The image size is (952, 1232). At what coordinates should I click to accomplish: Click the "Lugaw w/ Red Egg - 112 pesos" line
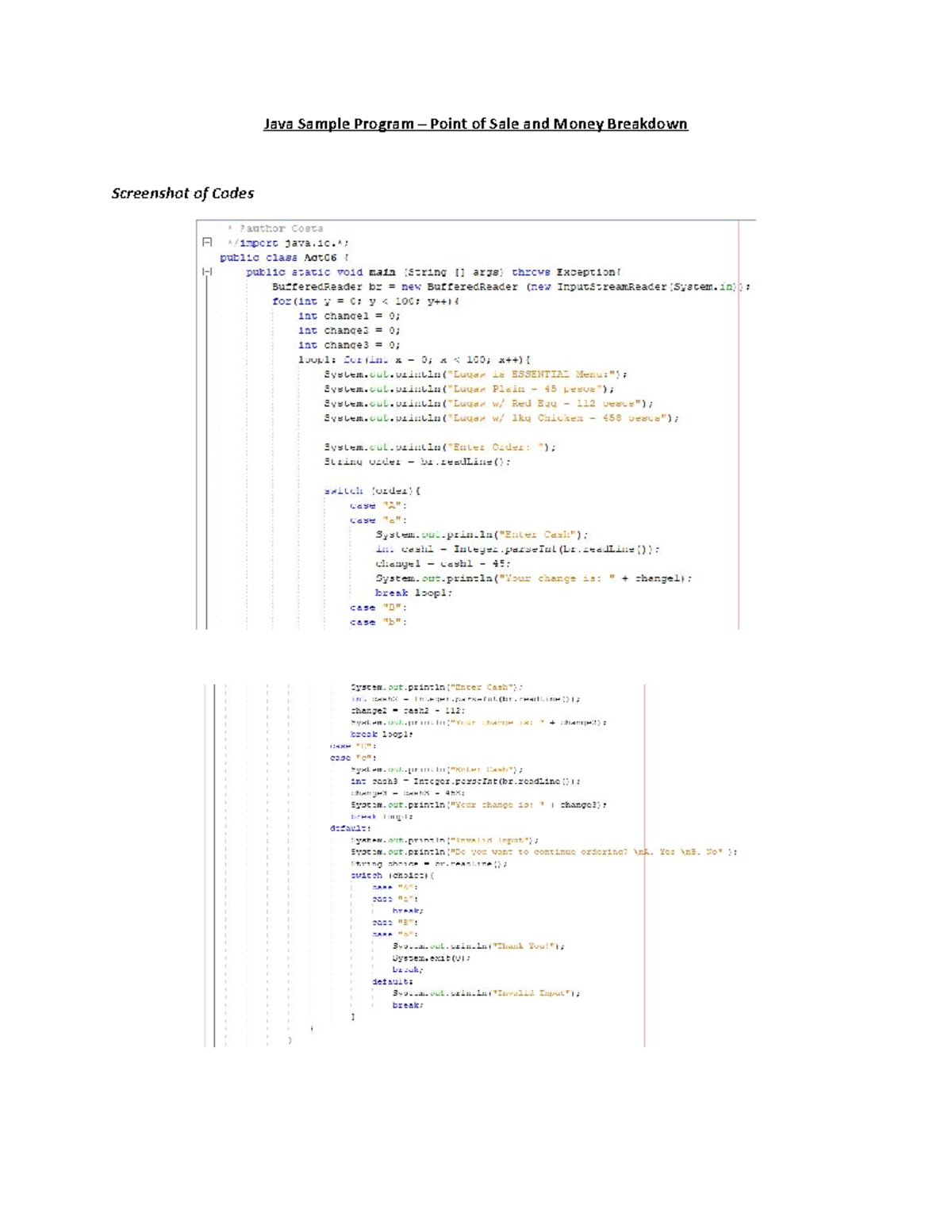pos(489,404)
